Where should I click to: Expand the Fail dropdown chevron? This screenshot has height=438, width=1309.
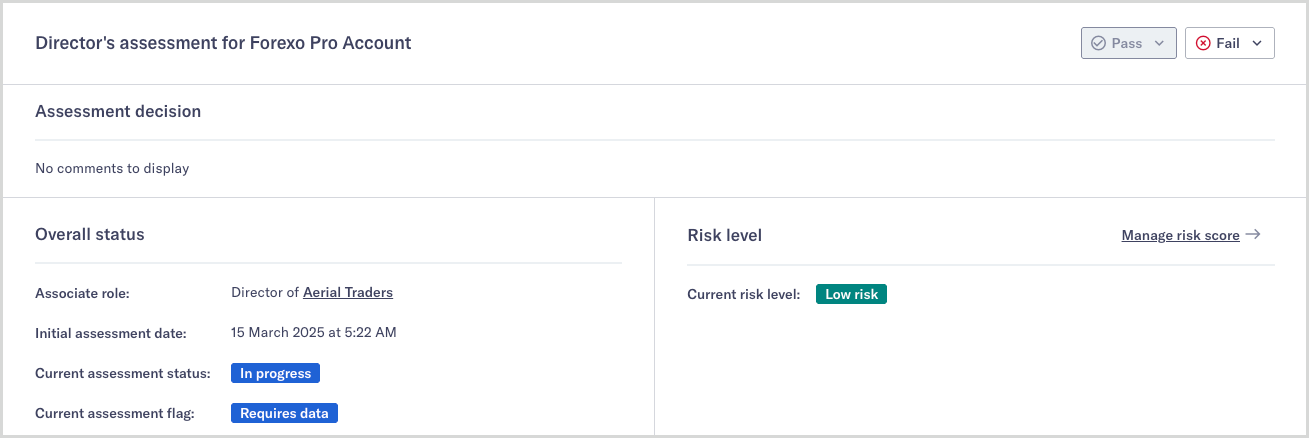[x=1257, y=43]
